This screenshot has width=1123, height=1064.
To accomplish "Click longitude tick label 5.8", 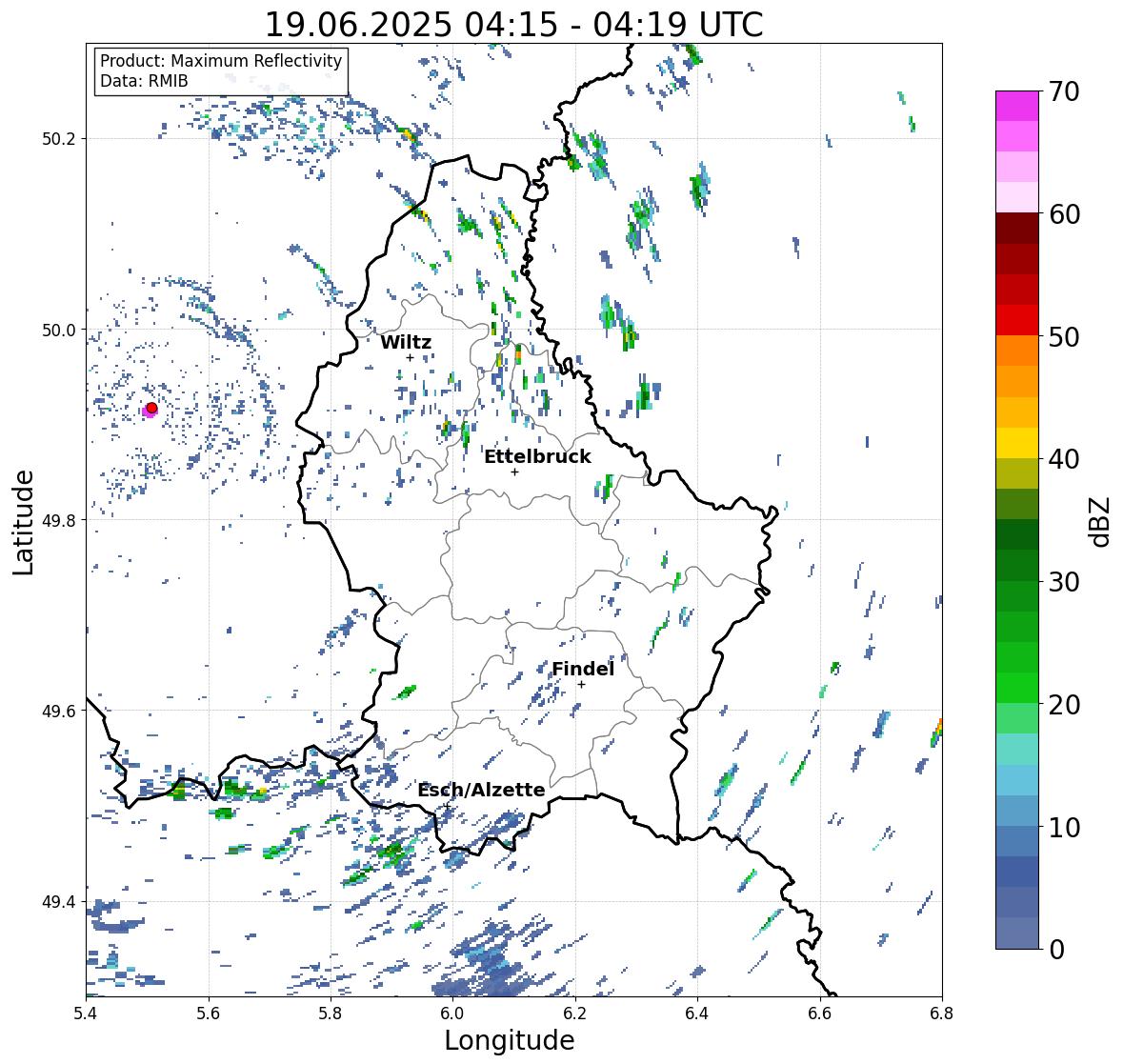I will point(331,1013).
